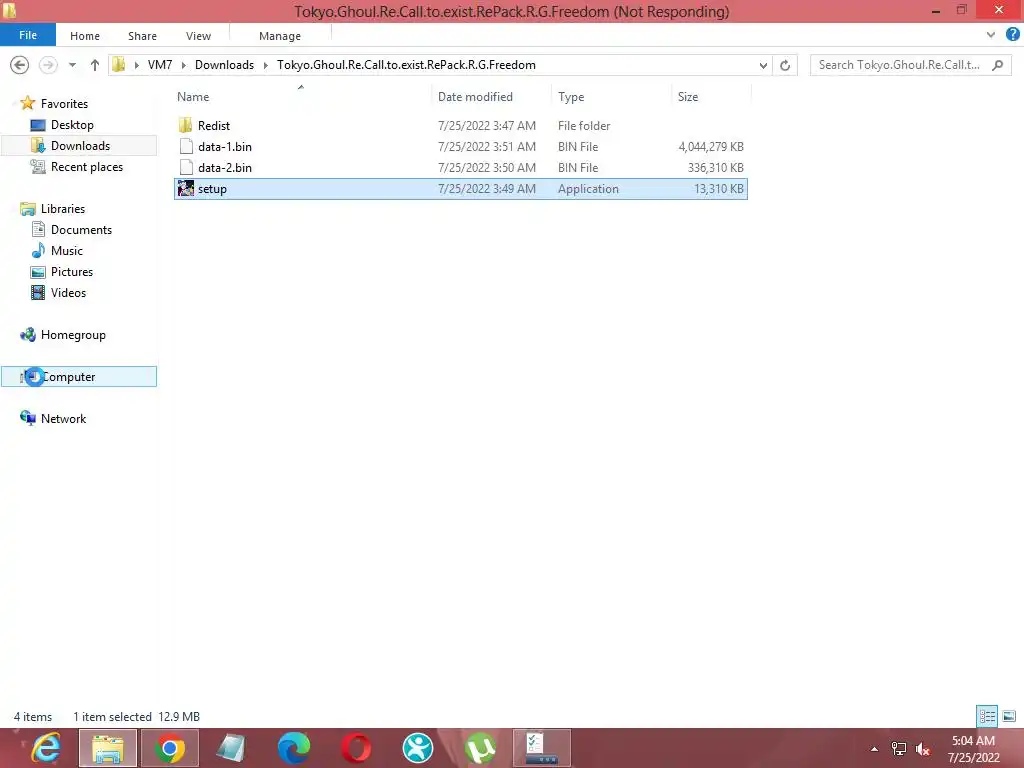Select the Redist folder icon
This screenshot has height=768, width=1024.
(x=185, y=125)
